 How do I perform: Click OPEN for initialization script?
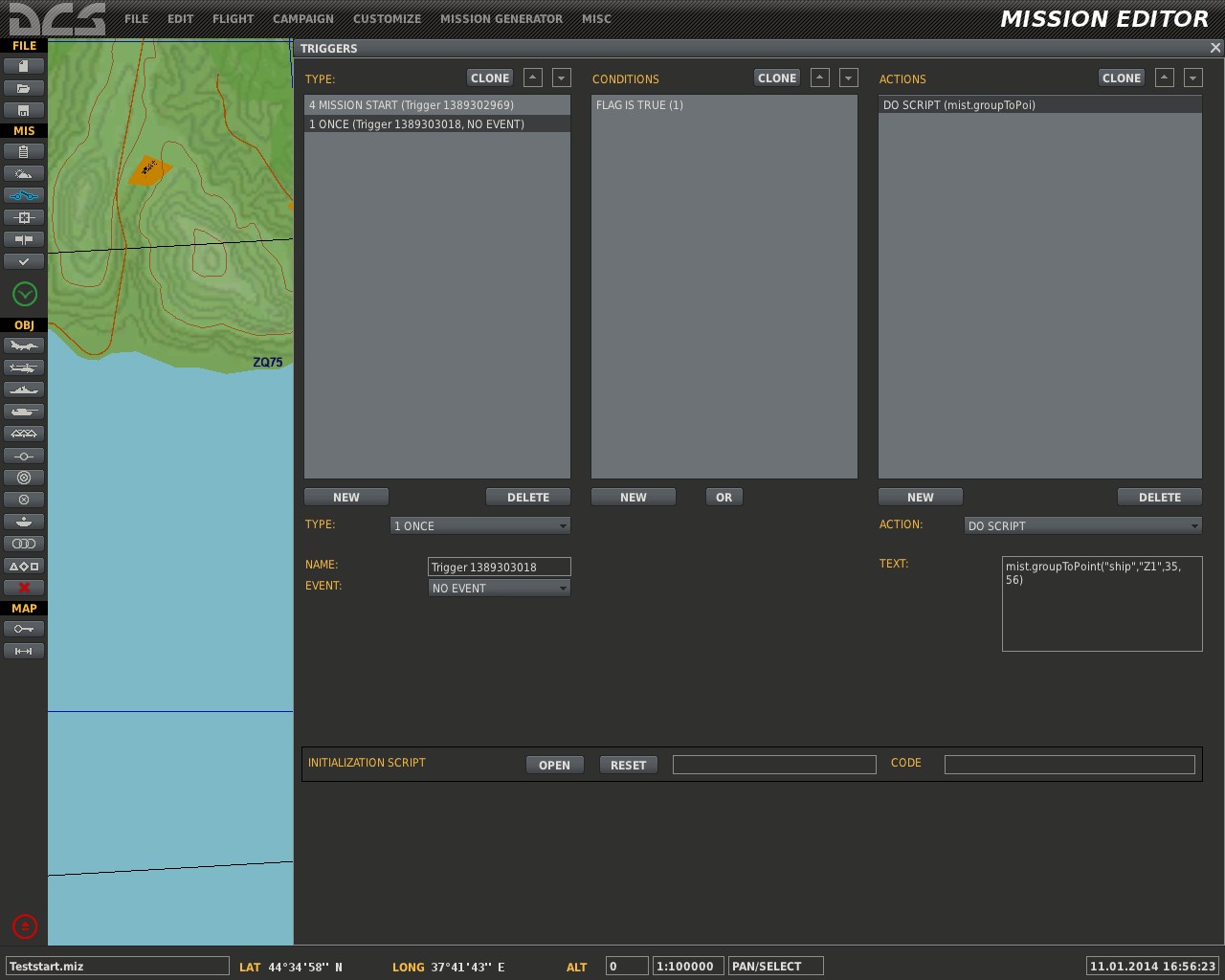(x=555, y=765)
